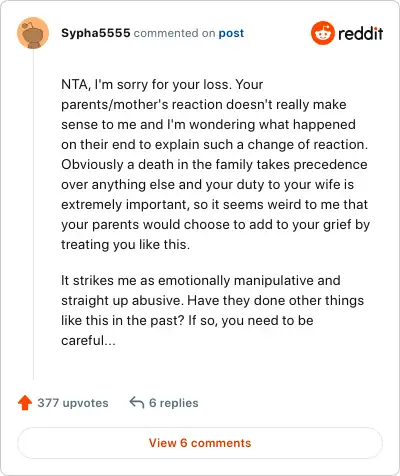Open the blue 'post' link
The height and width of the screenshot is (476, 400).
tap(231, 33)
